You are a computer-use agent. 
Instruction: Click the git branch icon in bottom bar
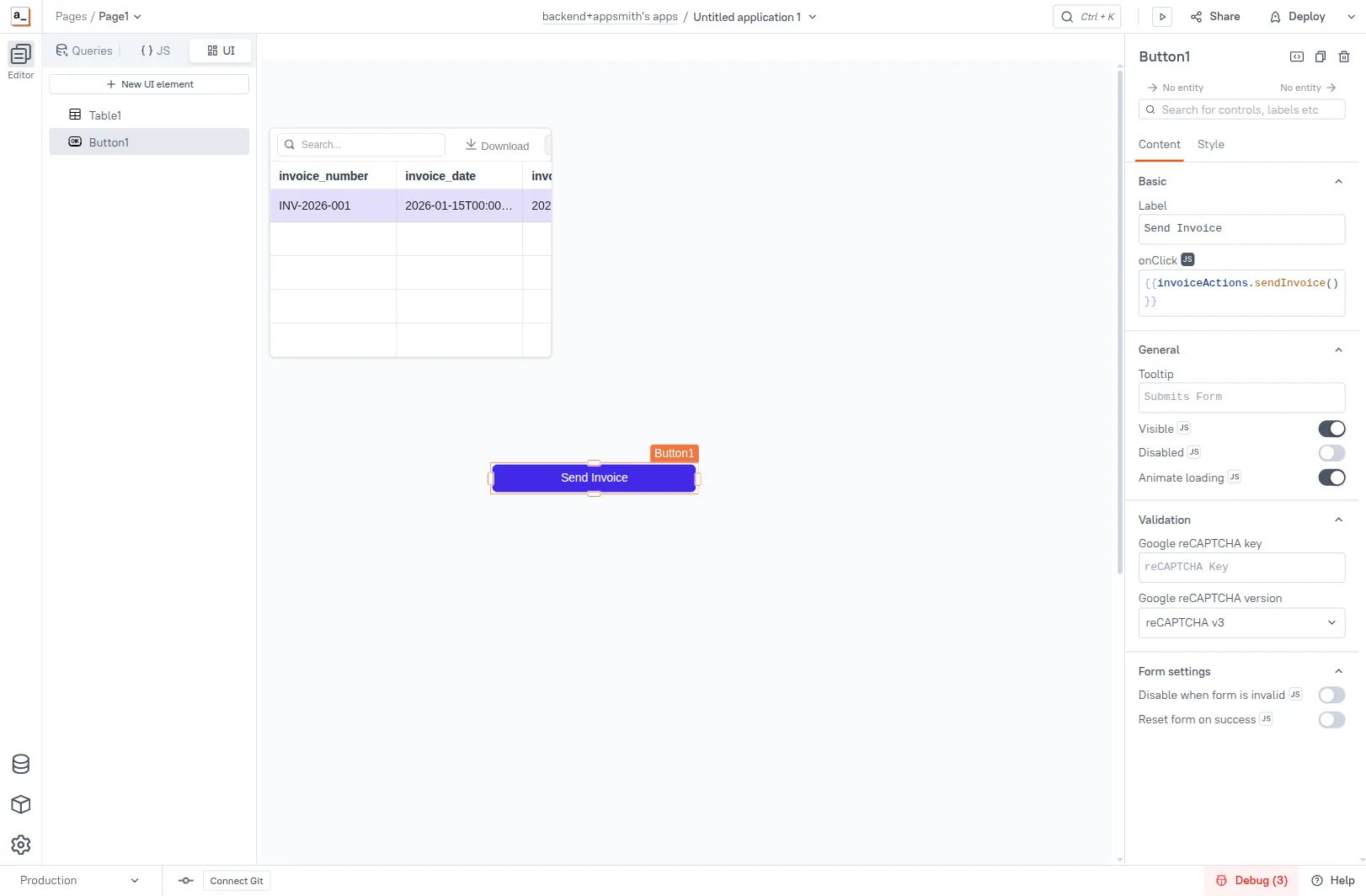(186, 881)
